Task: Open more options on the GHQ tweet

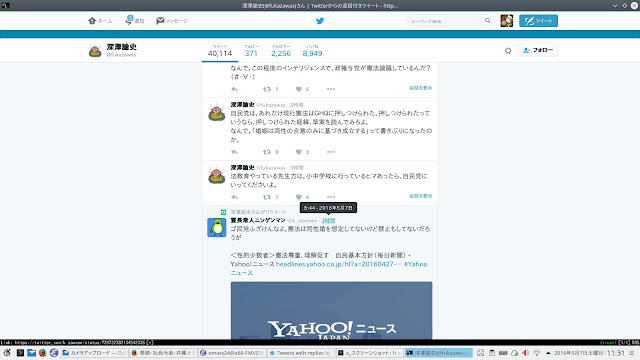Action: (331, 152)
